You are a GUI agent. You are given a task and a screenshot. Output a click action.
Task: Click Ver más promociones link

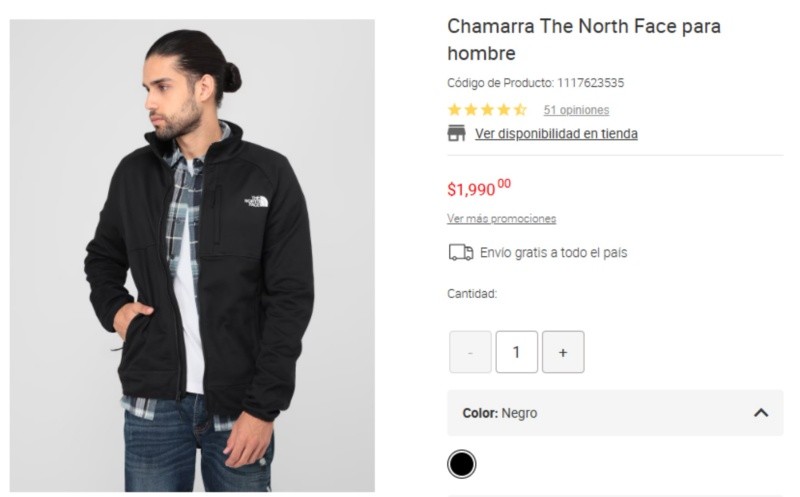501,219
